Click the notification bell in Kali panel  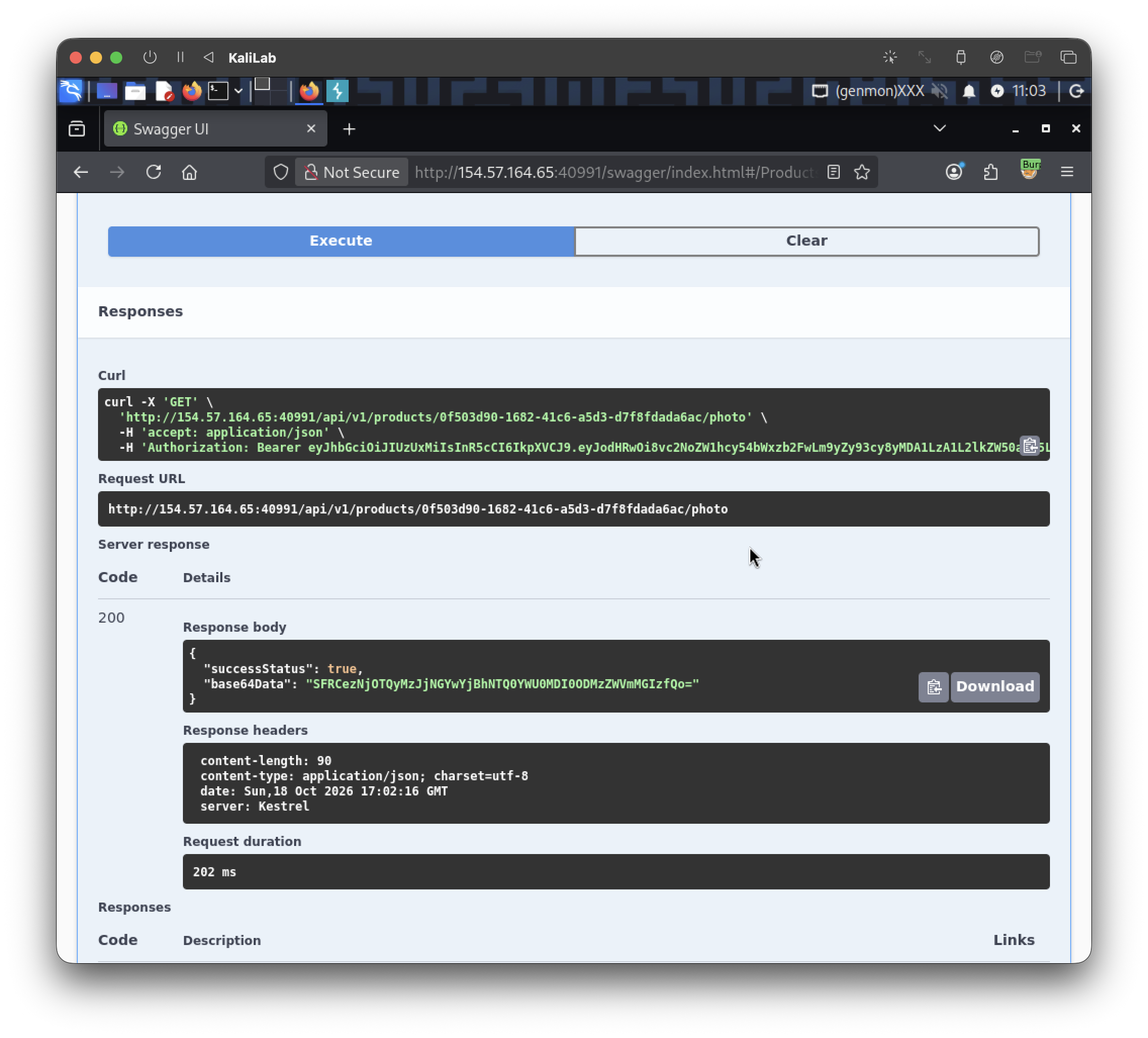point(969,91)
